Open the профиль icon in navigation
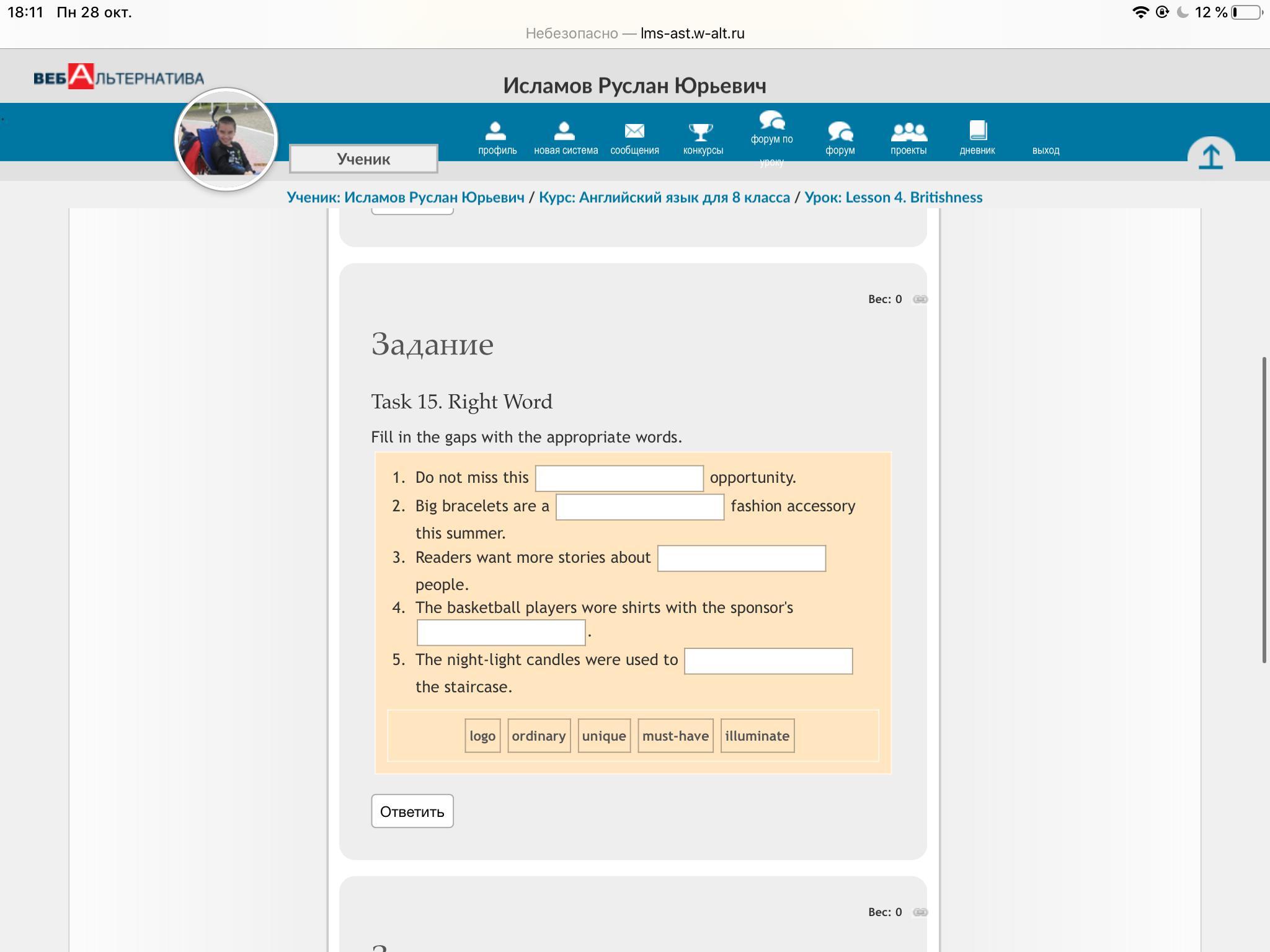Viewport: 1270px width, 952px height. pos(496,131)
